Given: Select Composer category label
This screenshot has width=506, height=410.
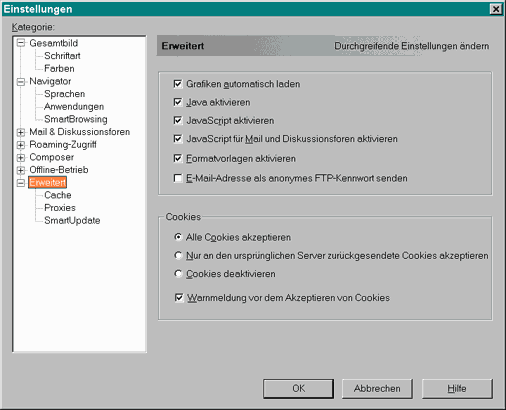Looking at the screenshot, I should pos(52,157).
